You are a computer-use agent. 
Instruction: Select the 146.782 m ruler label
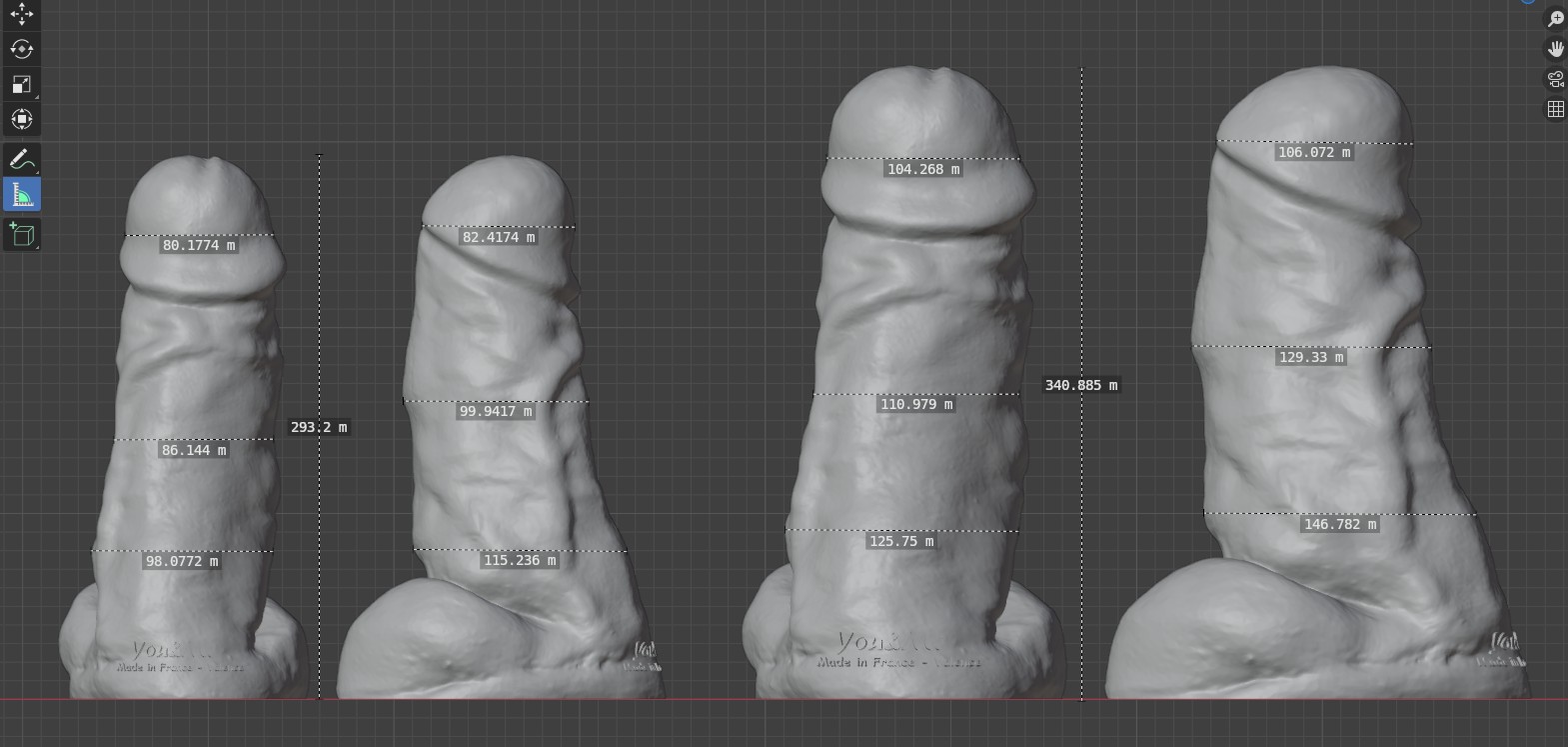[x=1339, y=524]
